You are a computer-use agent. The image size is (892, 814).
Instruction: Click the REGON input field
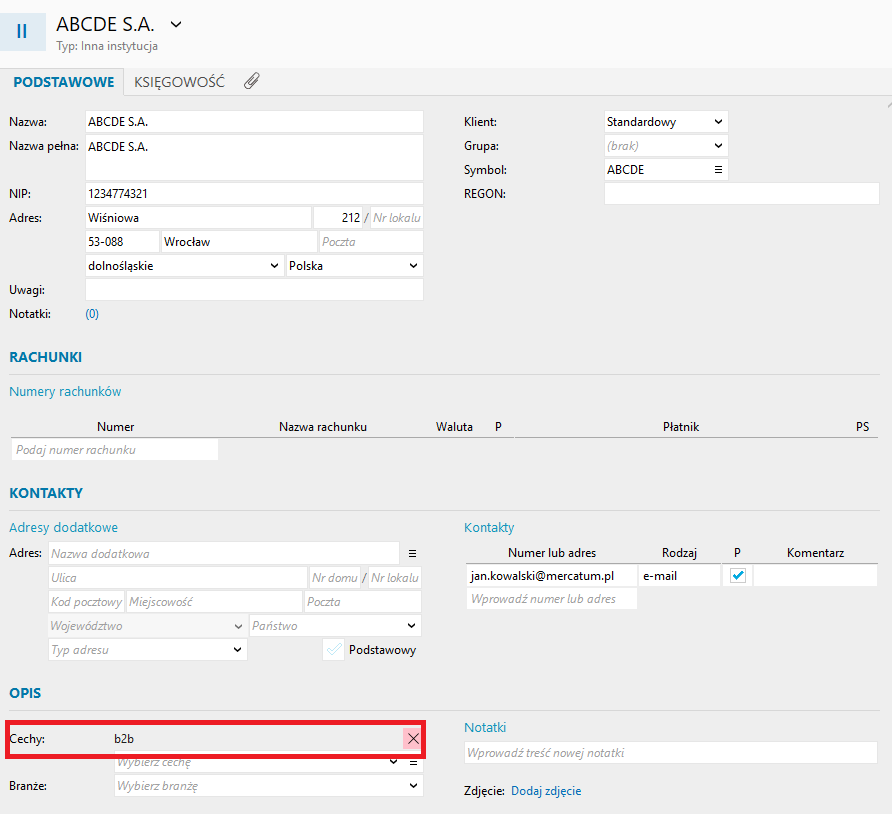click(741, 194)
